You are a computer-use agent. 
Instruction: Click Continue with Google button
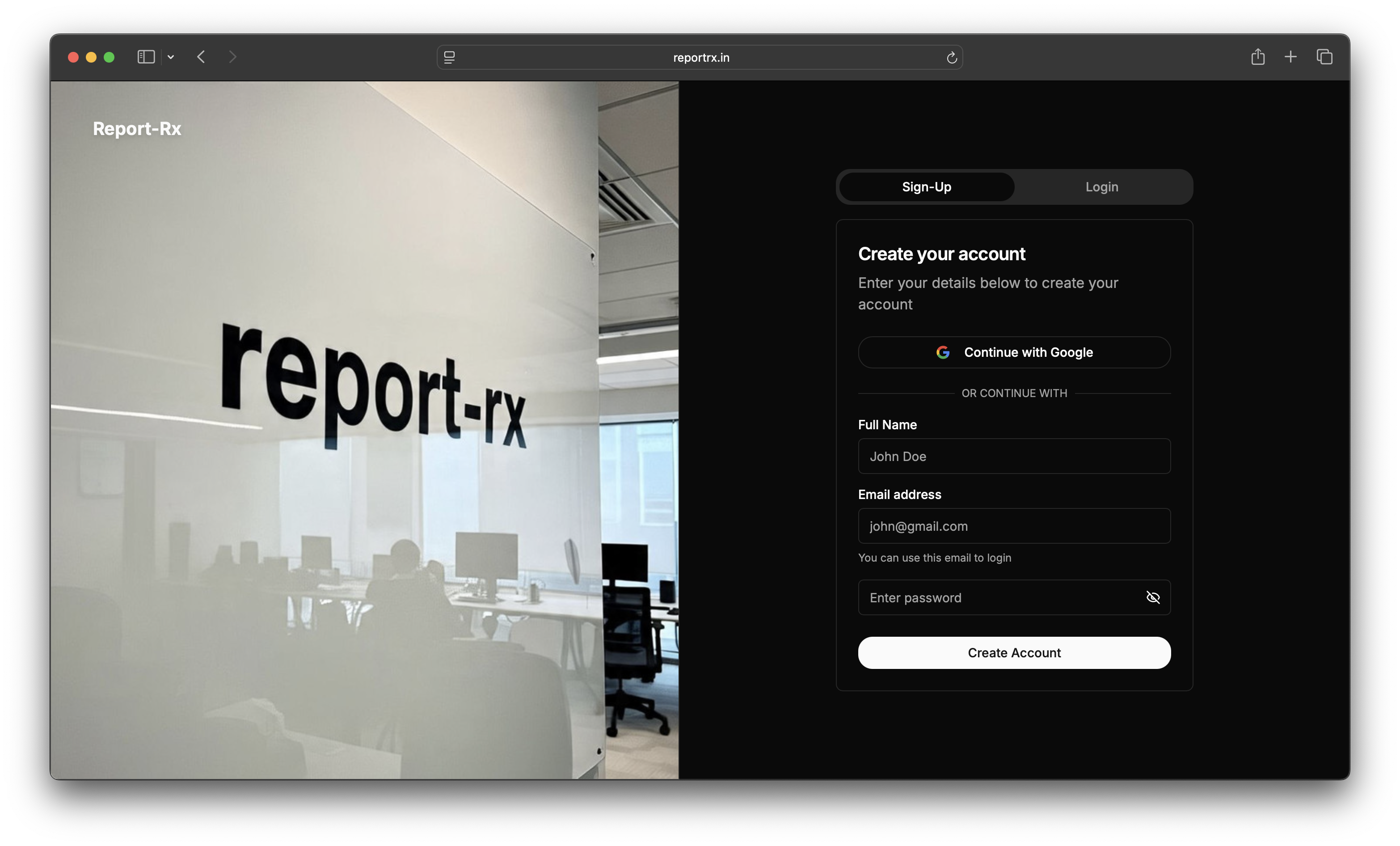tap(1014, 352)
